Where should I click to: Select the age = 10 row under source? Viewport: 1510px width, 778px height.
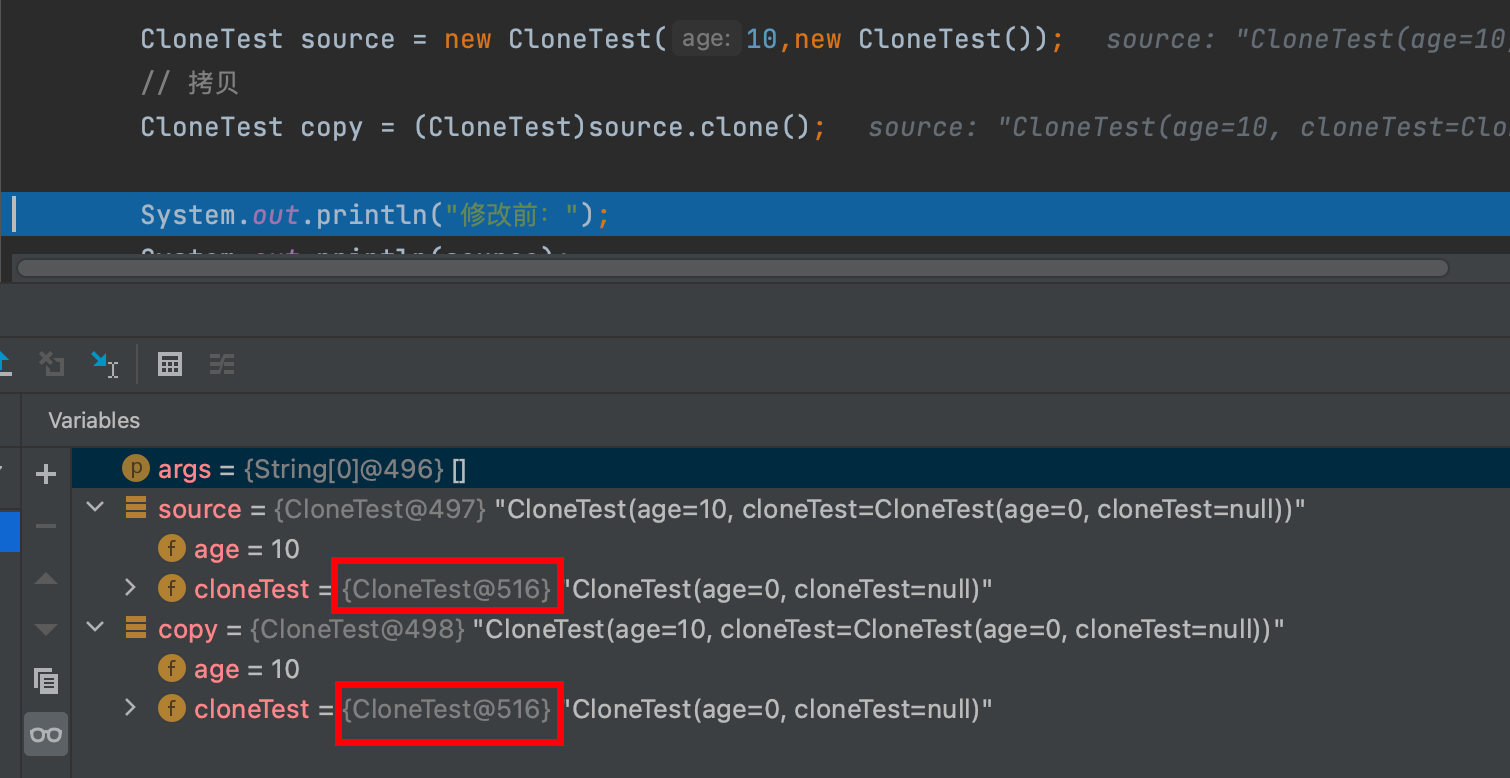click(x=791, y=549)
